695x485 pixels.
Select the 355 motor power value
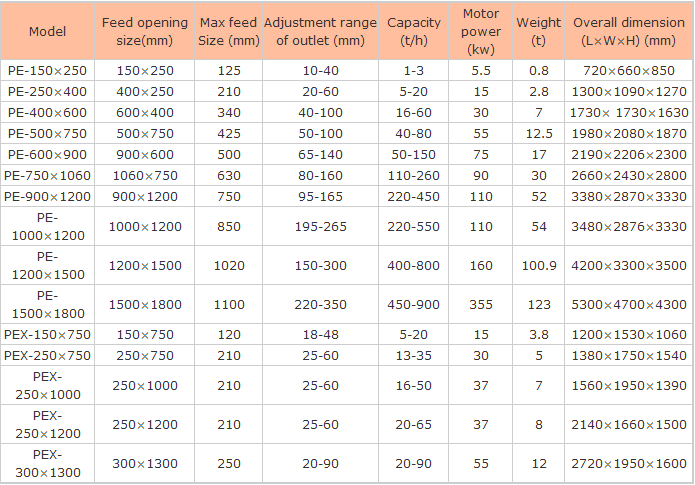pos(481,305)
